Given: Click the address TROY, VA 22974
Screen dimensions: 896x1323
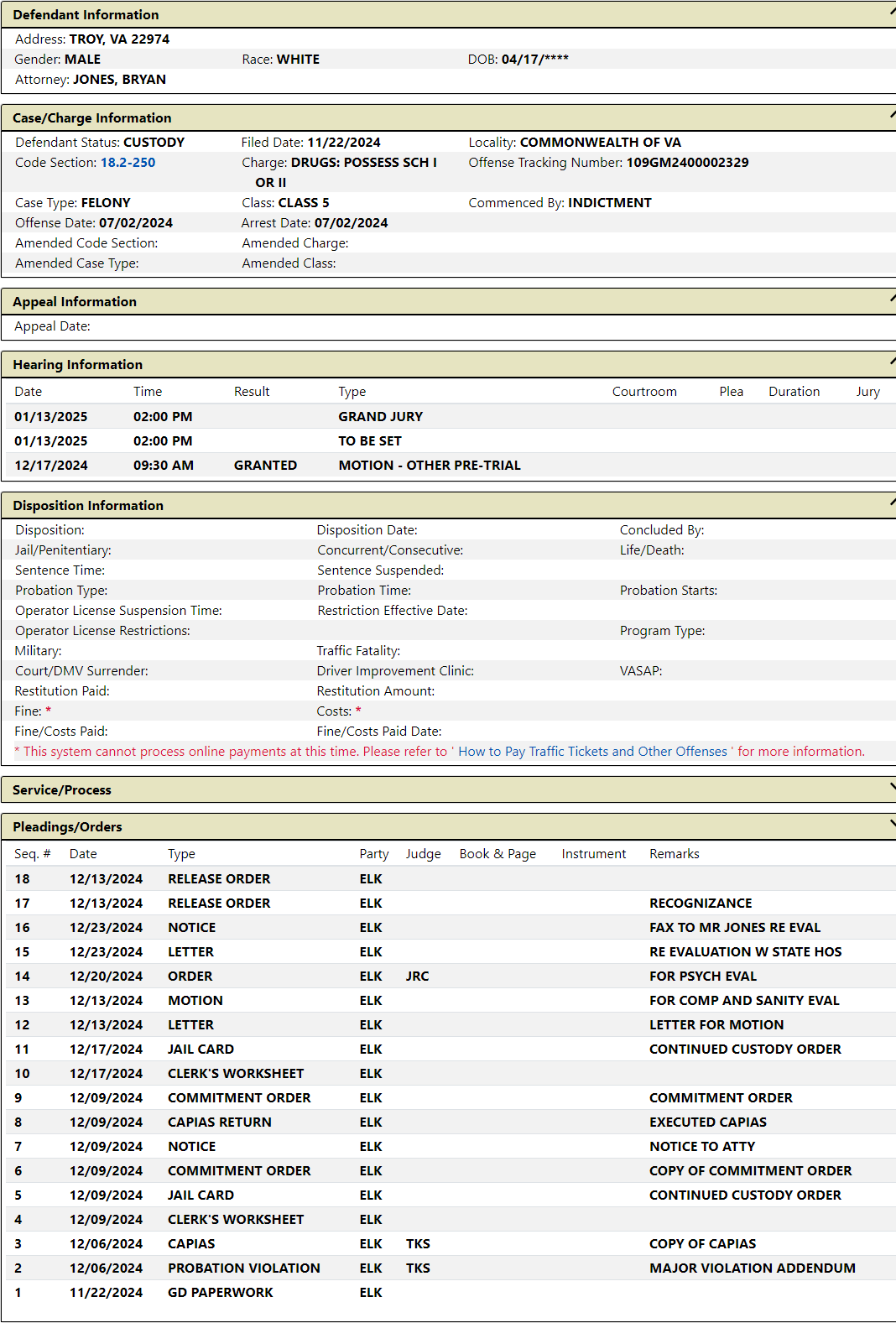Looking at the screenshot, I should pos(120,39).
